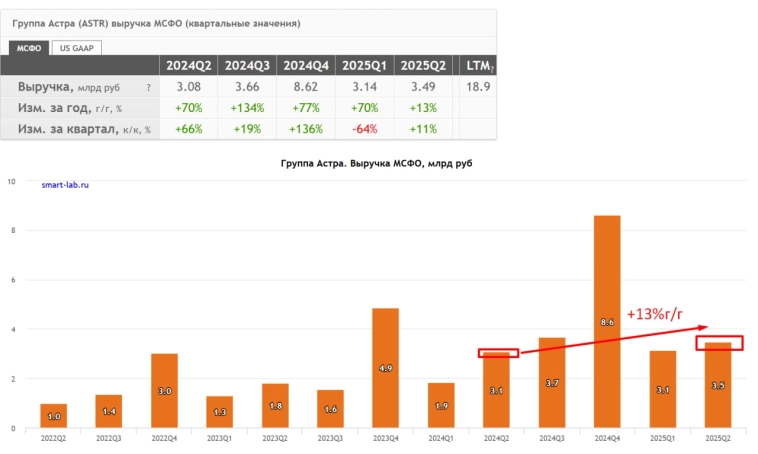Click the Изм. за квартал row label

[84, 129]
